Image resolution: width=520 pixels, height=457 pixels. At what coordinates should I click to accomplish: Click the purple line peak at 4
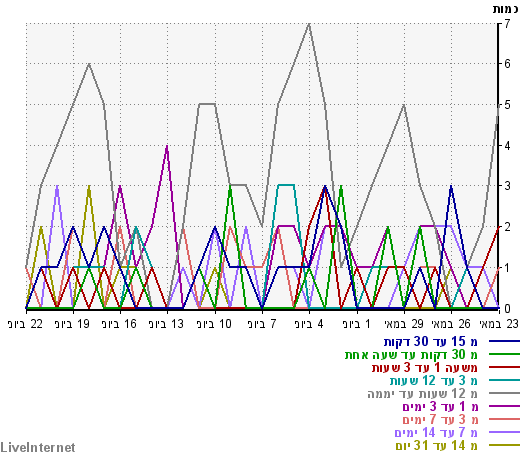pyautogui.click(x=167, y=146)
